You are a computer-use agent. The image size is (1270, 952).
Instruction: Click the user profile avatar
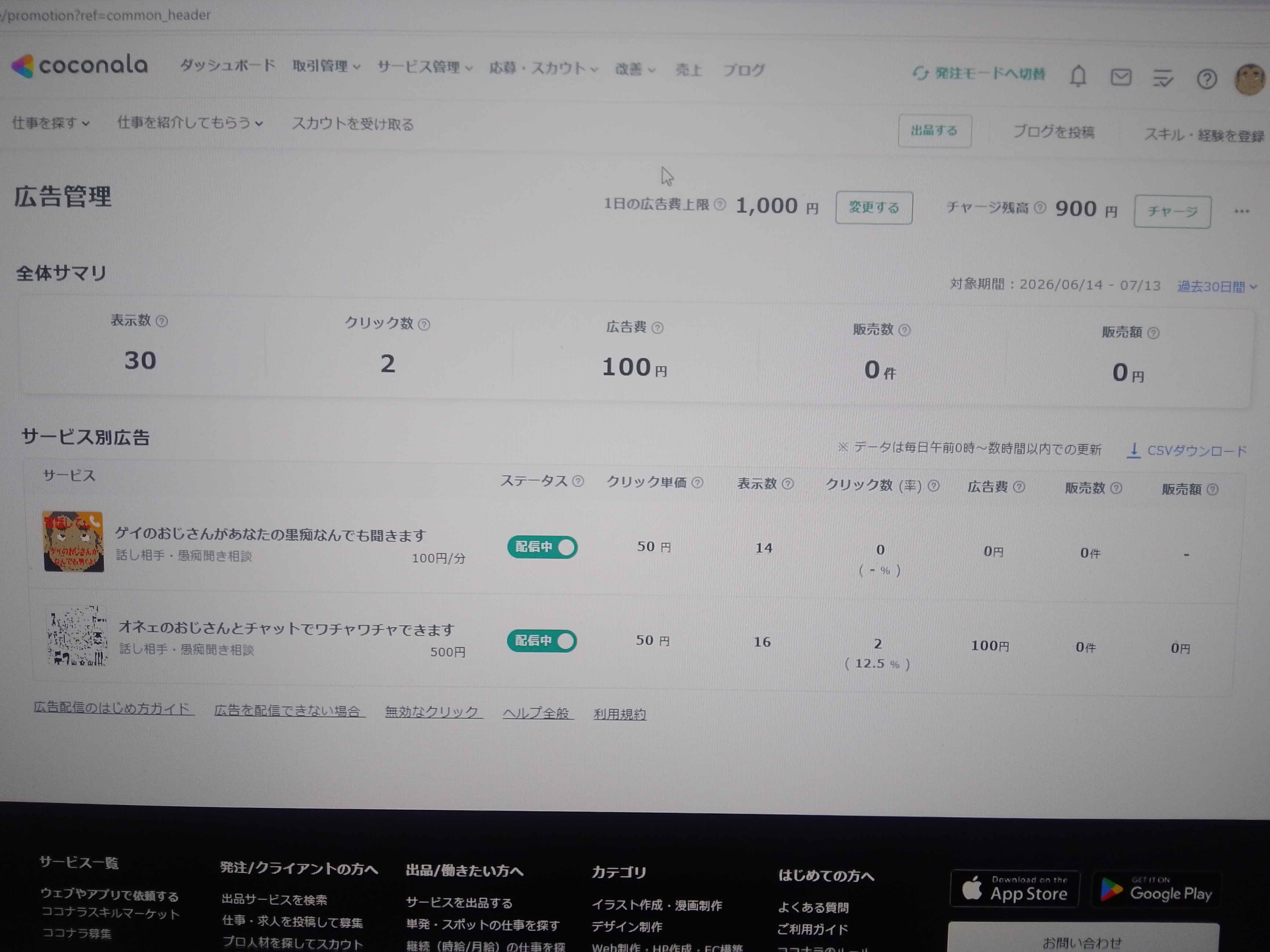1250,79
